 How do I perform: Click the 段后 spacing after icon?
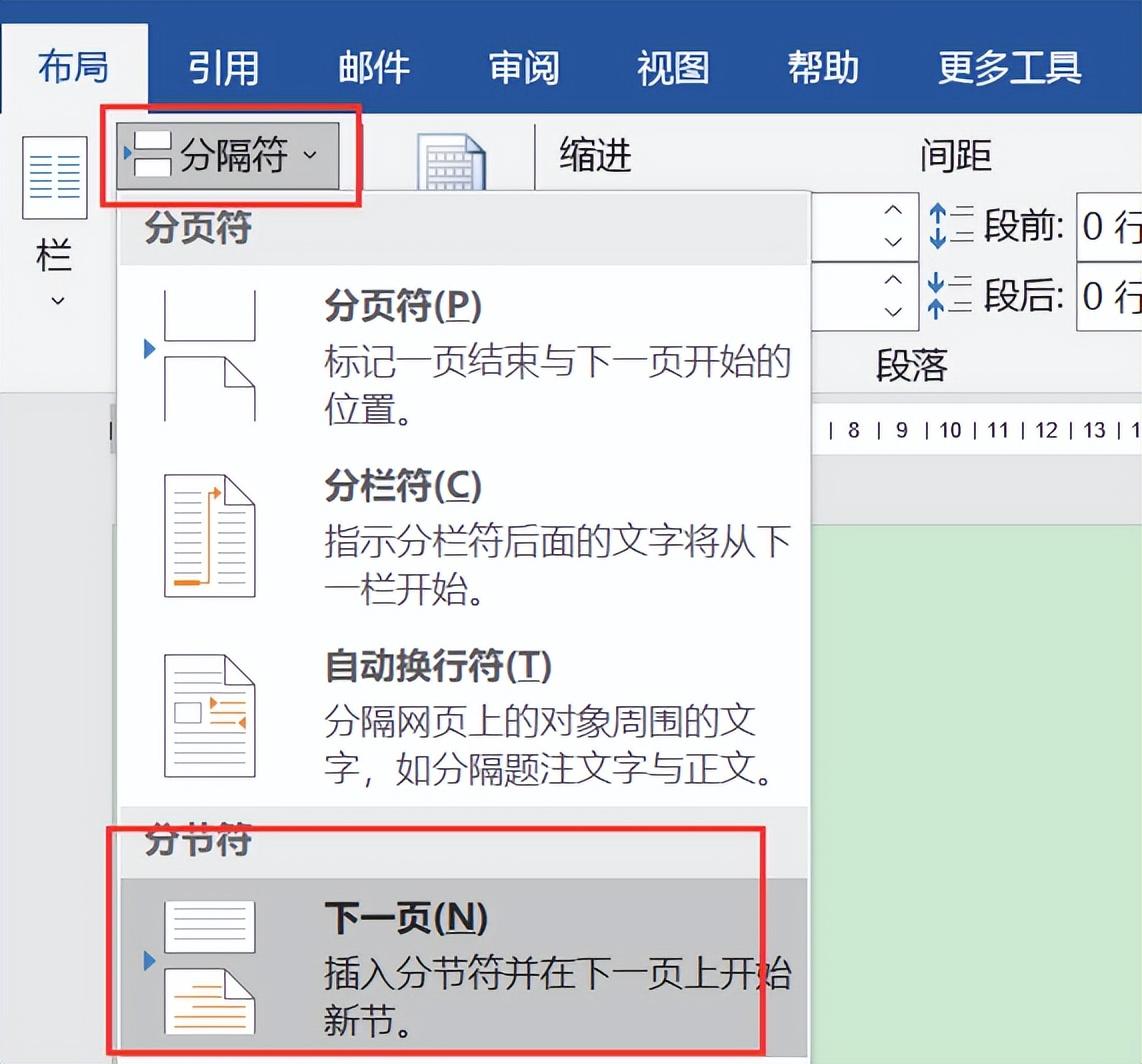click(950, 296)
